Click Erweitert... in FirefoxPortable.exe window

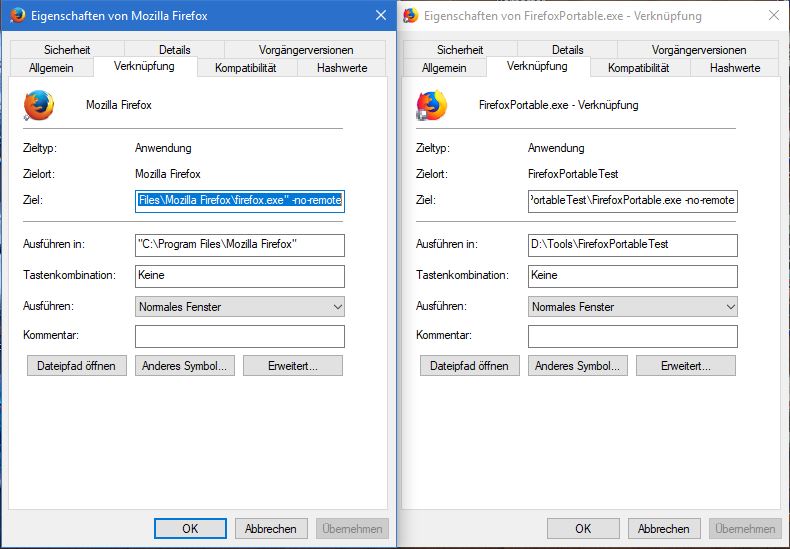point(686,366)
